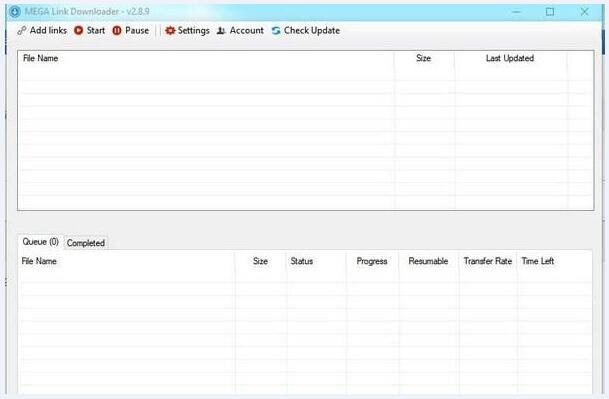Screen dimensions: 609x399
Task: Click the red Pause icon
Action: [x=117, y=30]
